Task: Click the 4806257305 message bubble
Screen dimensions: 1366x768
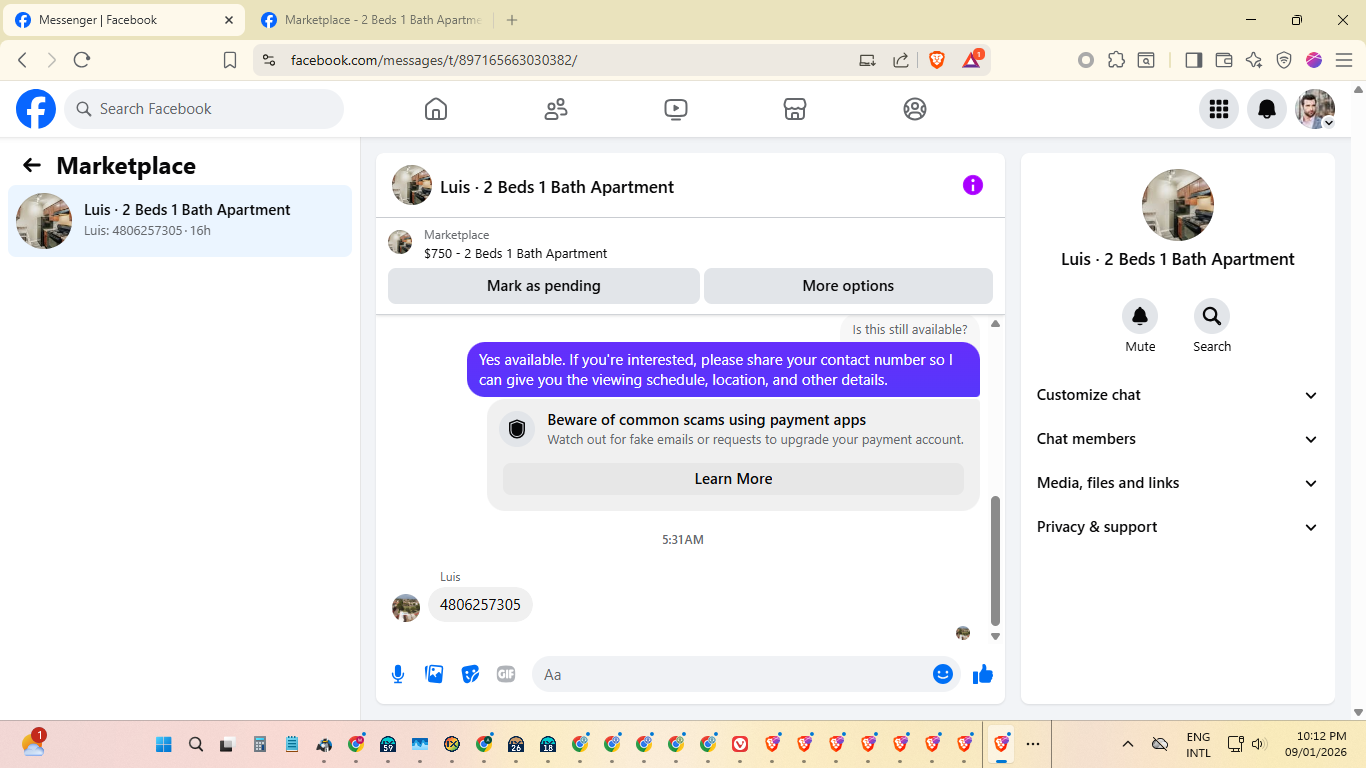Action: 480,605
